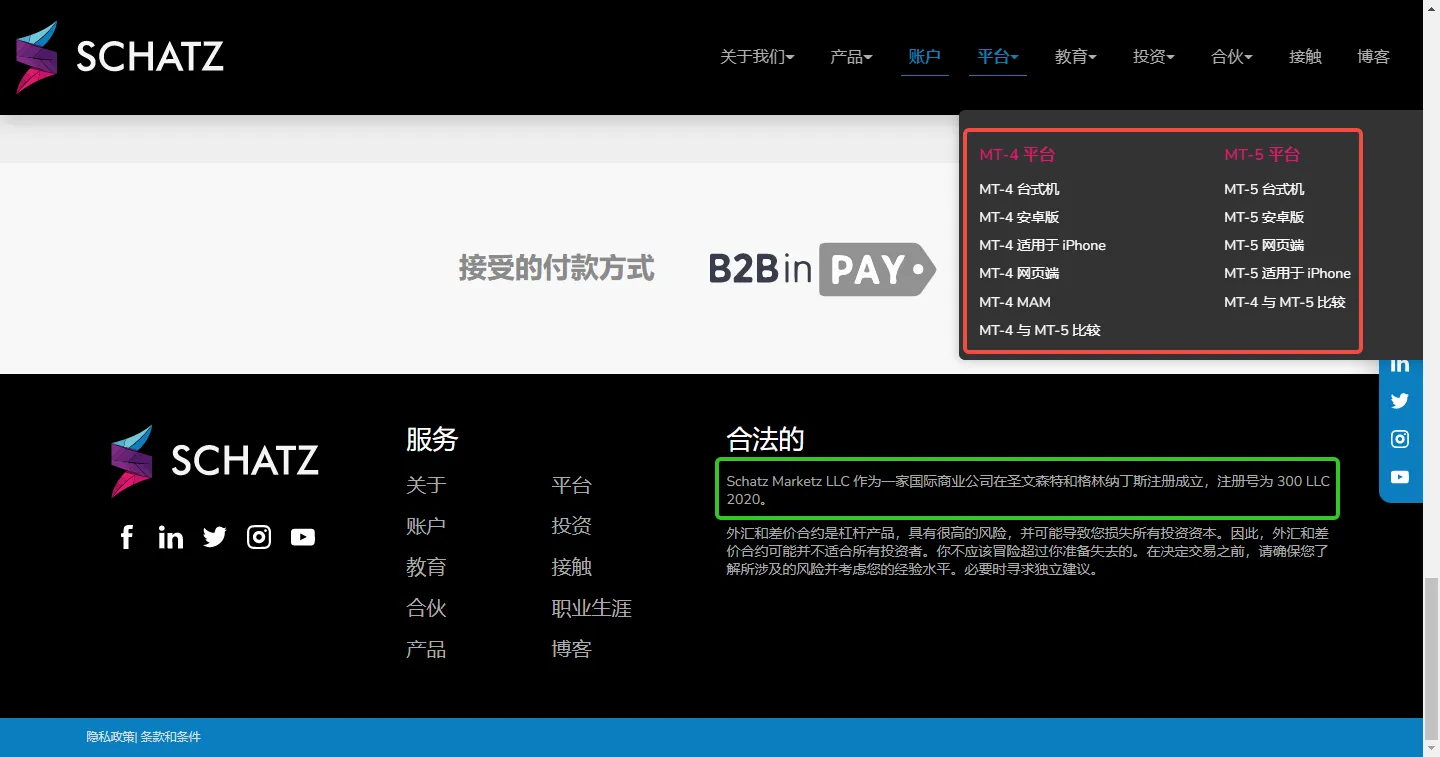
Task: Click the scrollbar up arrow
Action: [x=1431, y=8]
